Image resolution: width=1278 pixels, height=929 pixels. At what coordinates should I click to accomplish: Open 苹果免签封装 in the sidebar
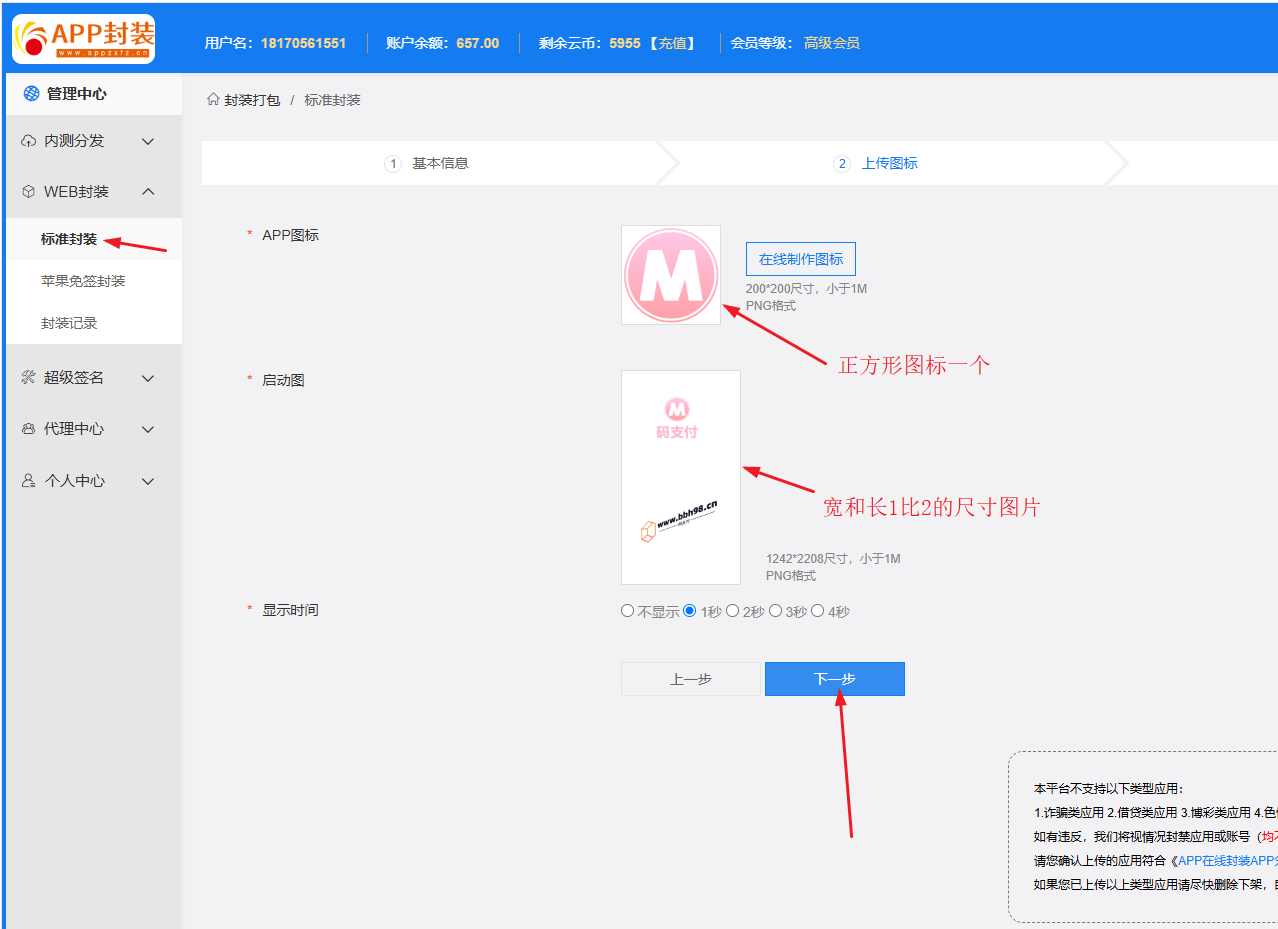pyautogui.click(x=83, y=281)
